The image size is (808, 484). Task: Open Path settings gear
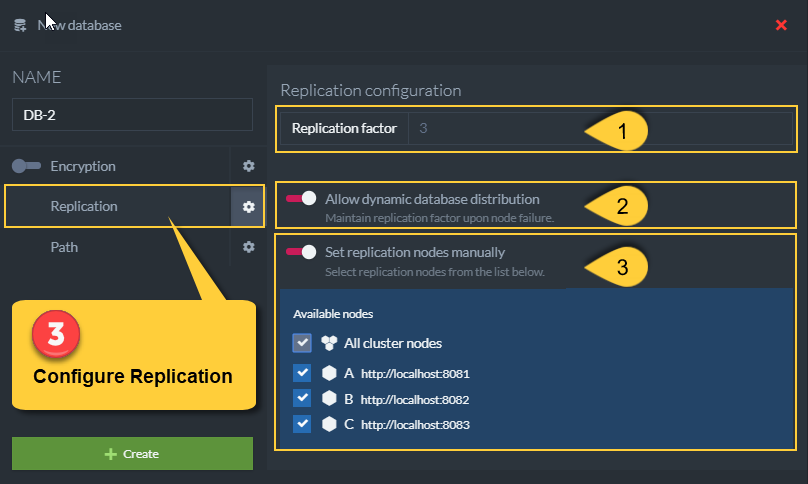[248, 247]
